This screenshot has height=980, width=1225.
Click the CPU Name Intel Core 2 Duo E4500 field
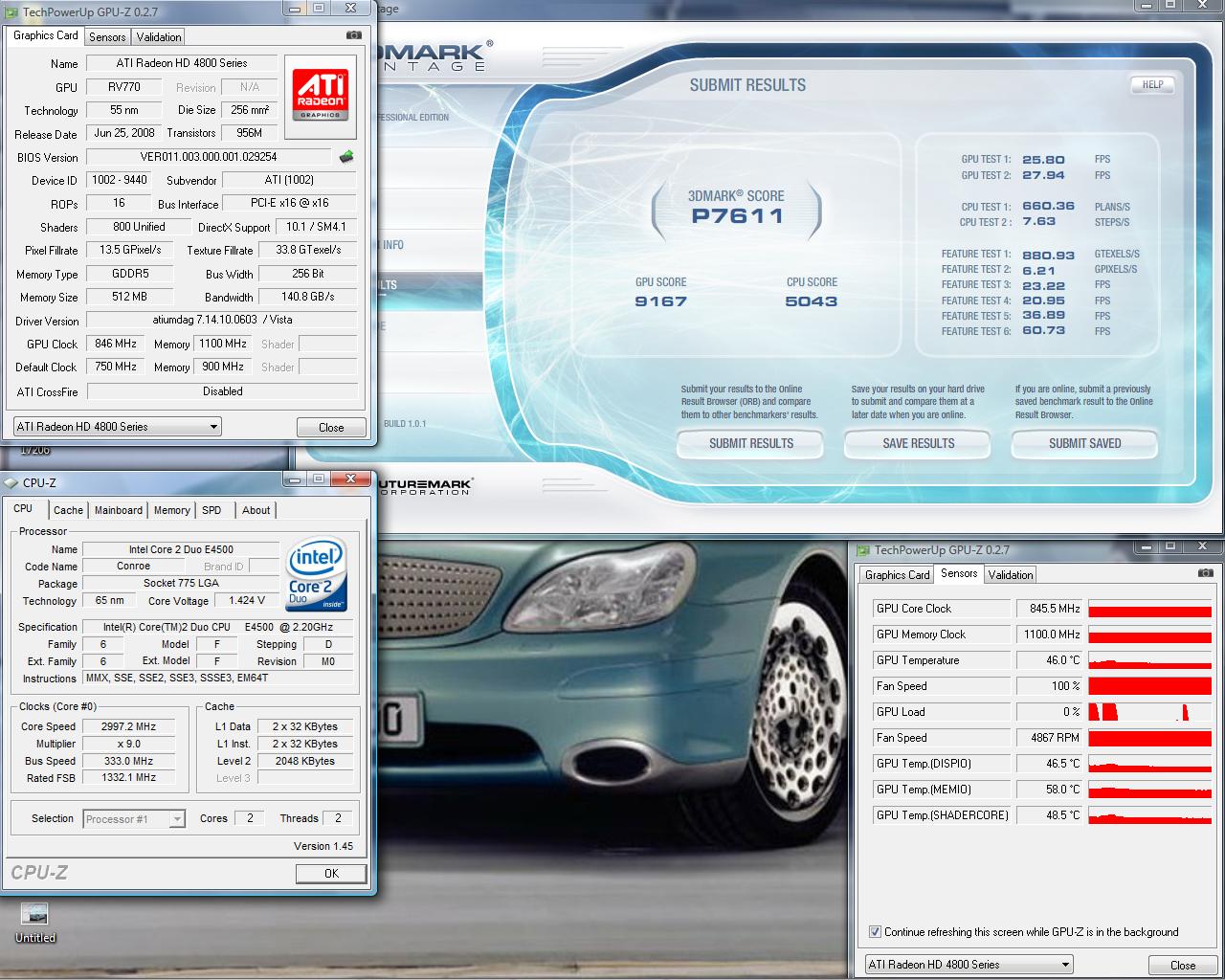point(181,549)
